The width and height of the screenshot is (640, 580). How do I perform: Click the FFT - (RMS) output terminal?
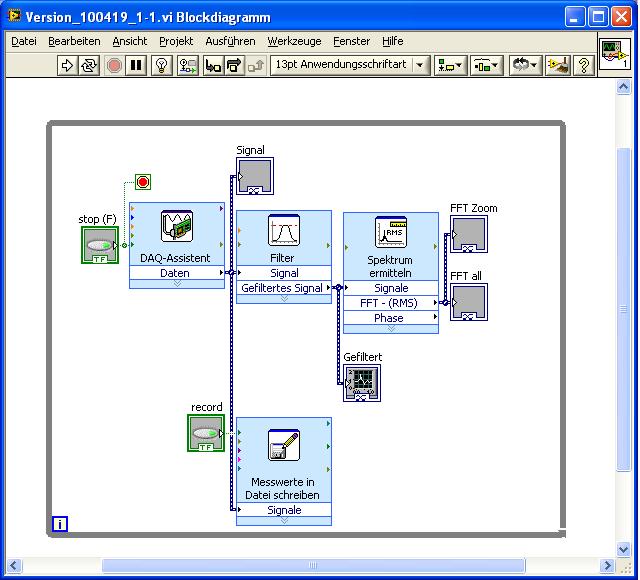(391, 303)
